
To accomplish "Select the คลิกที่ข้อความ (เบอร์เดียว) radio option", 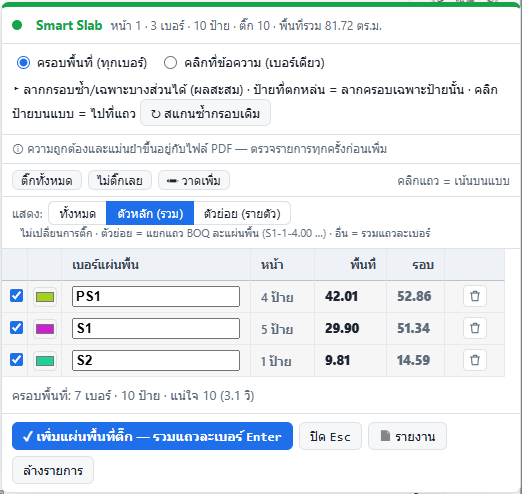I will tap(170, 63).
